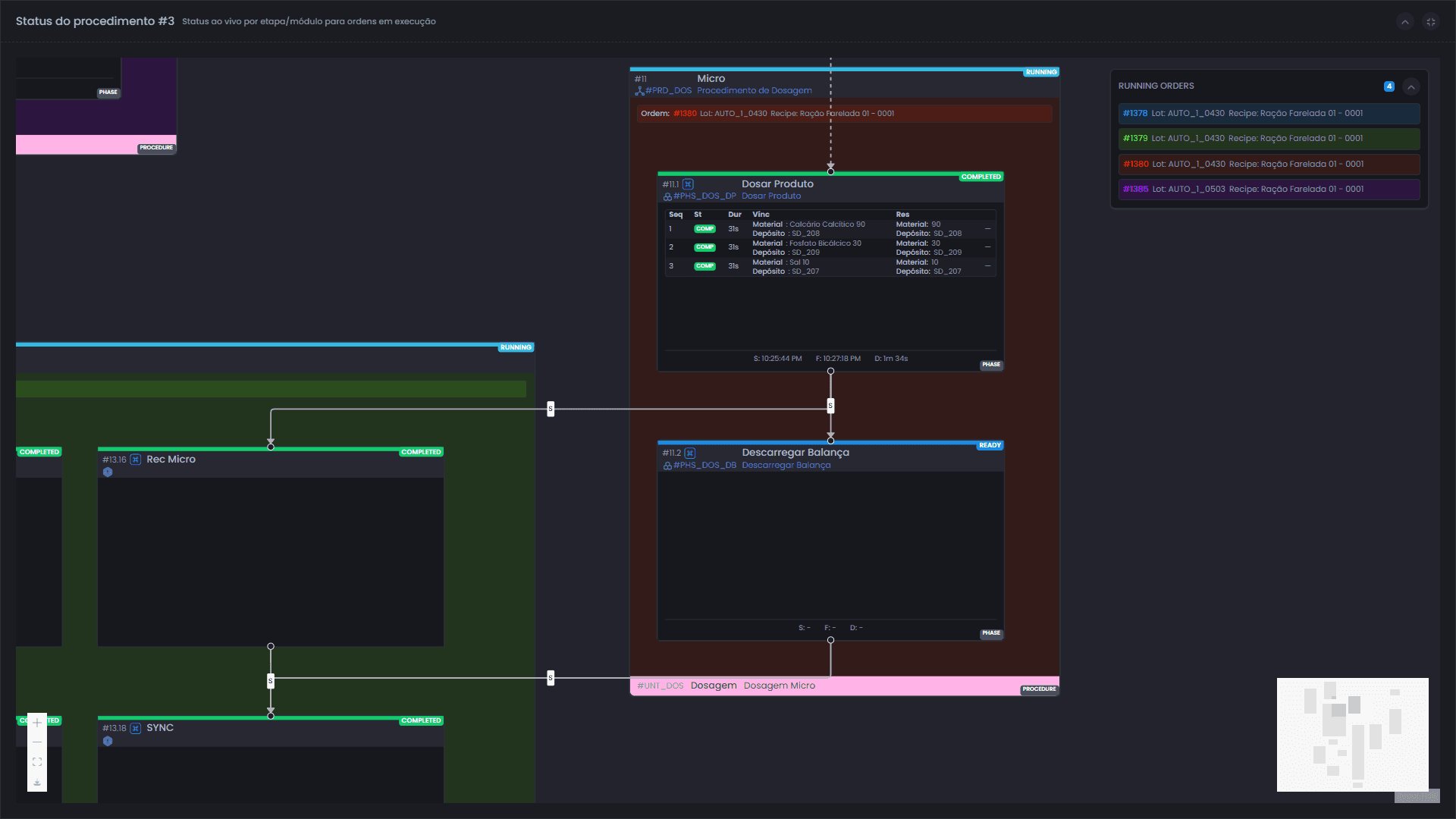1456x819 pixels.
Task: Expand dash control on Calcário Calcítico row
Action: pyautogui.click(x=987, y=229)
